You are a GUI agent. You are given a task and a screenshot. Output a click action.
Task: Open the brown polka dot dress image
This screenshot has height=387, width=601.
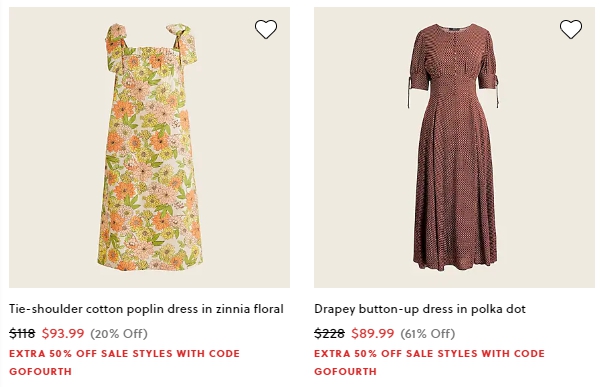click(x=454, y=147)
